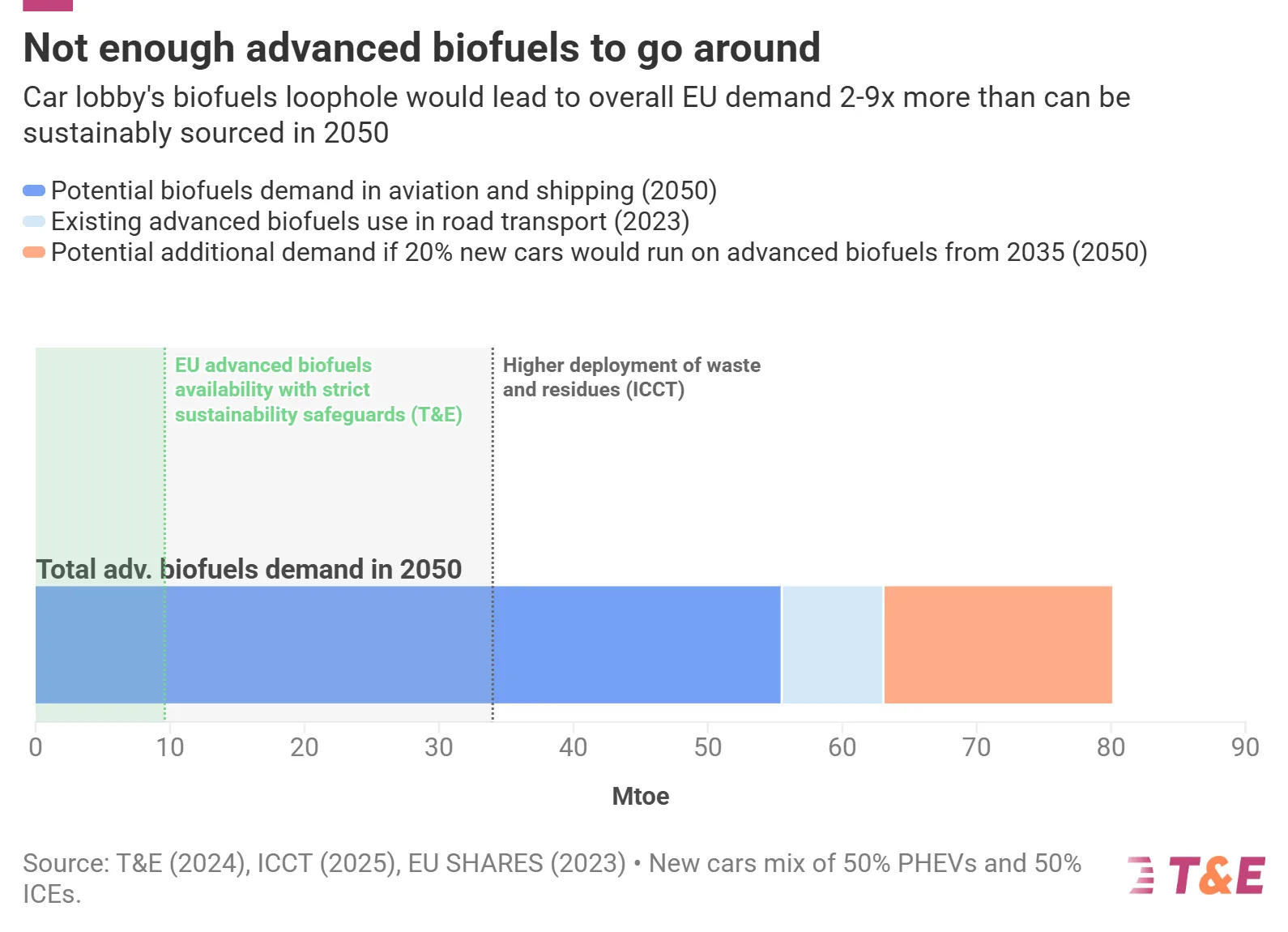Select the light blue bar segment
The image size is (1288, 932).
[832, 645]
